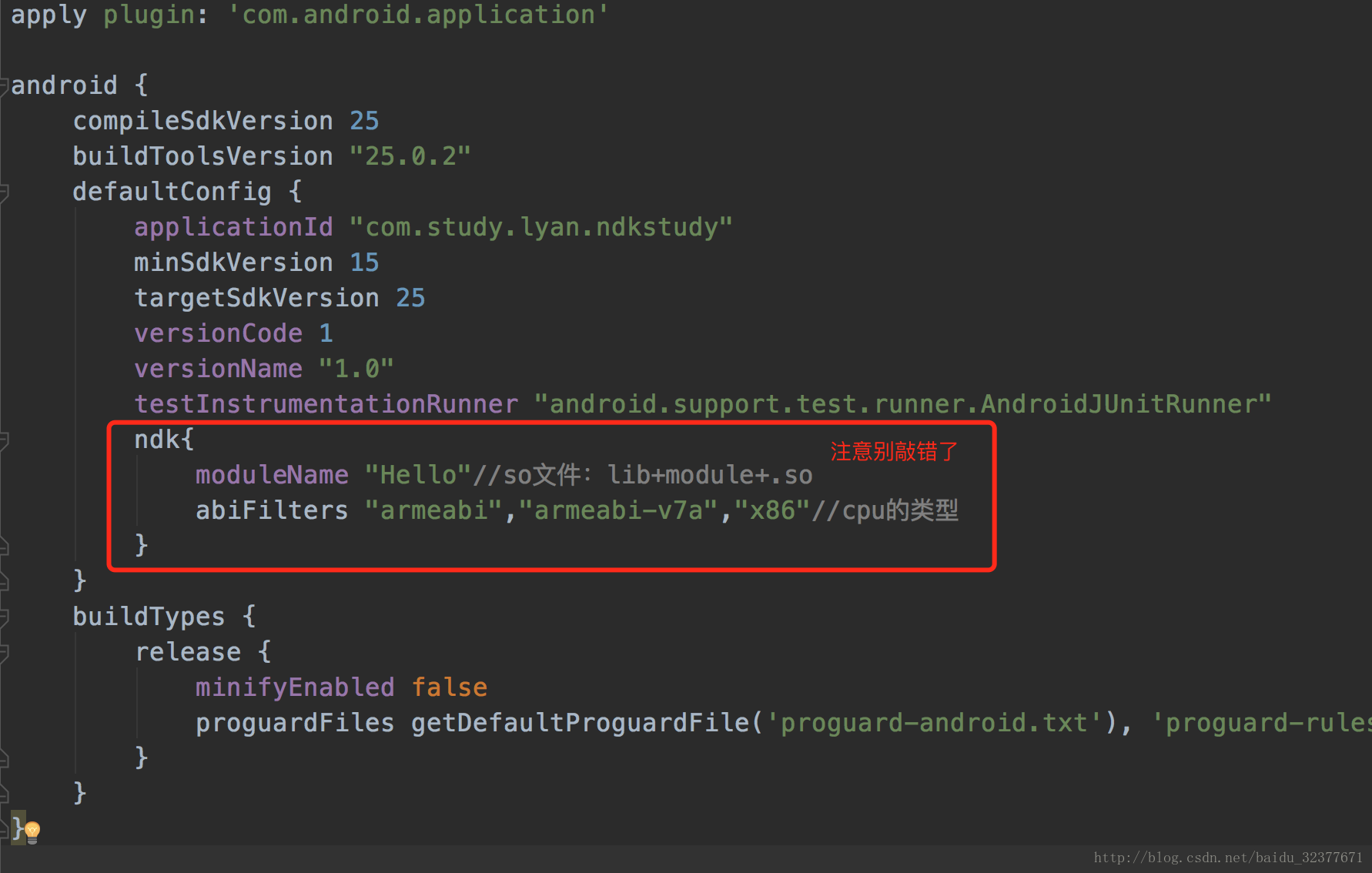Click the word 'apply' on first line
This screenshot has height=873, width=1372.
(x=49, y=15)
